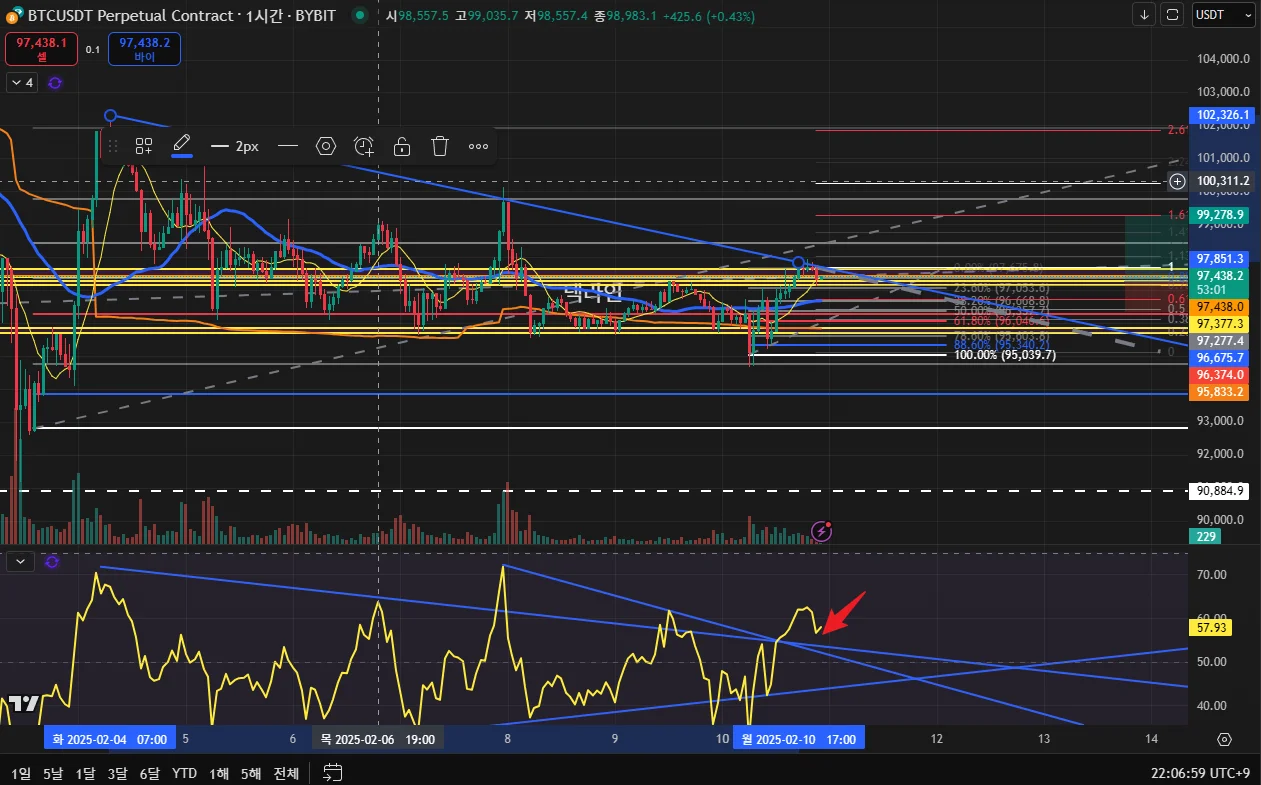The height and width of the screenshot is (785, 1261).
Task: Click the orange 95,833.2 price label
Action: click(x=1221, y=392)
